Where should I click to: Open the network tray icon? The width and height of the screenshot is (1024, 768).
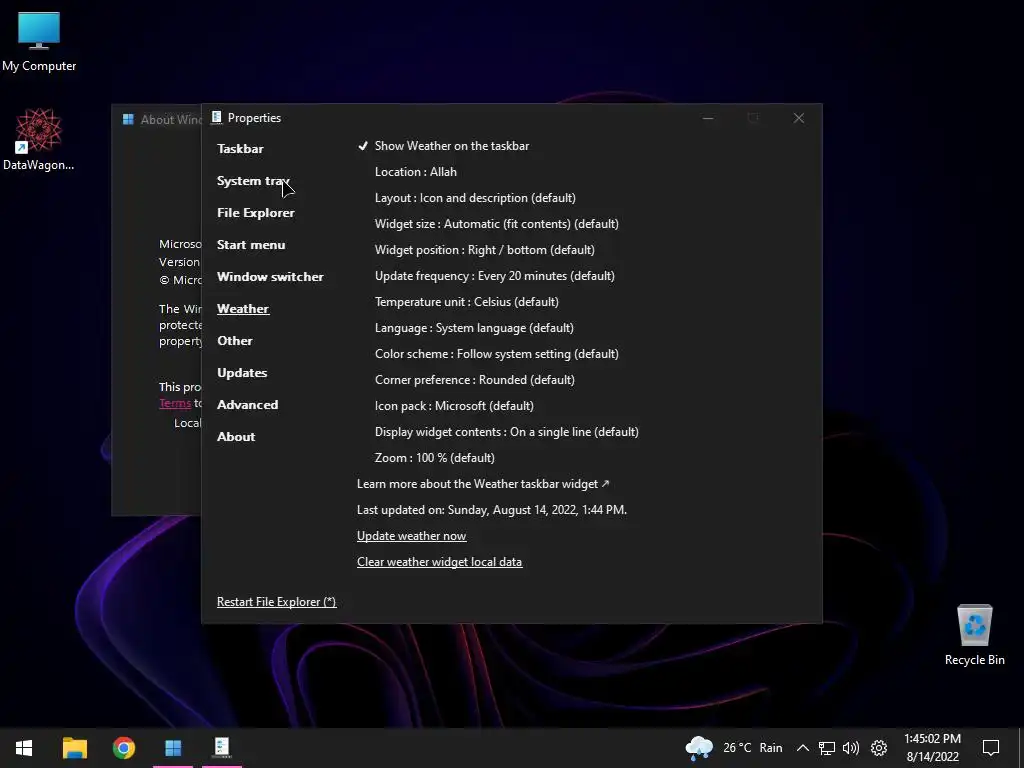[x=827, y=748]
